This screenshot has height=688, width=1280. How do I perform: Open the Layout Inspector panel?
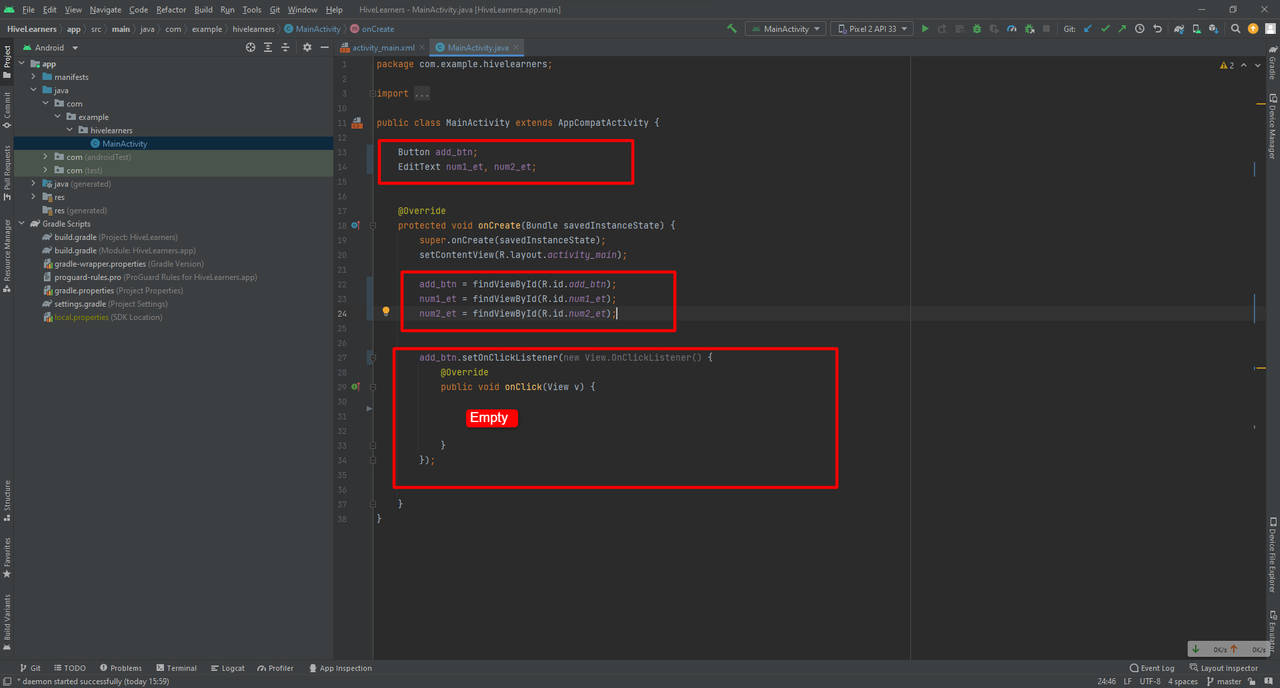(x=1224, y=668)
